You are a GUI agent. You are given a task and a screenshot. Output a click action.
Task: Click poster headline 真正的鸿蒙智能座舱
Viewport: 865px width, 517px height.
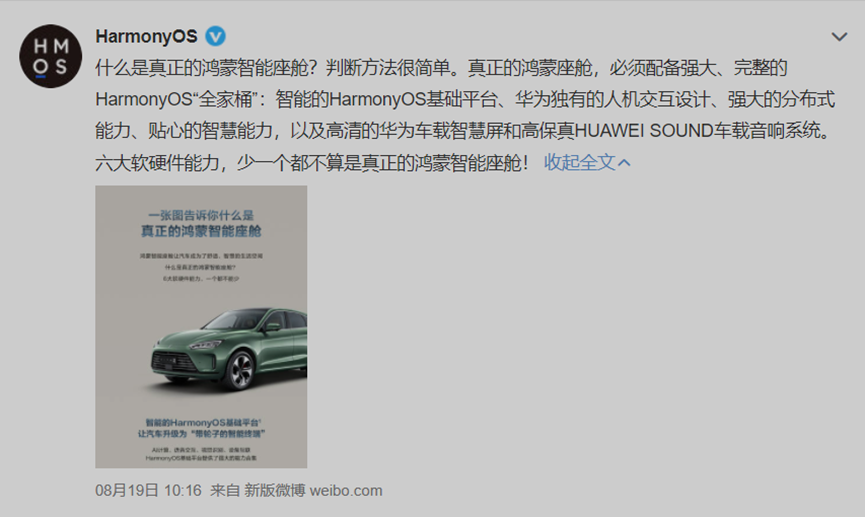pyautogui.click(x=201, y=231)
